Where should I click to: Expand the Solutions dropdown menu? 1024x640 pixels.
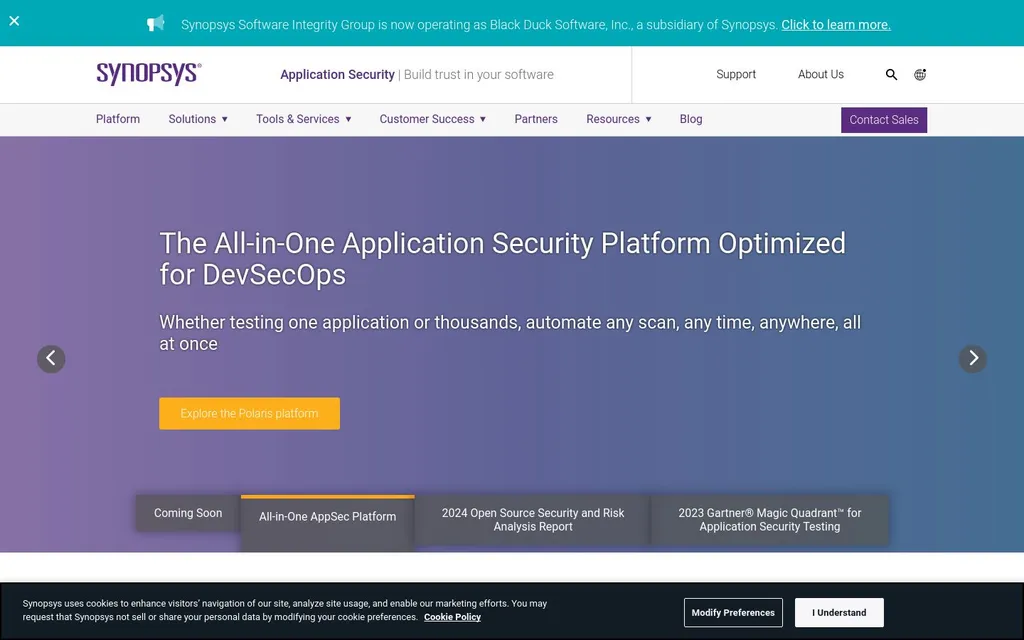point(198,119)
